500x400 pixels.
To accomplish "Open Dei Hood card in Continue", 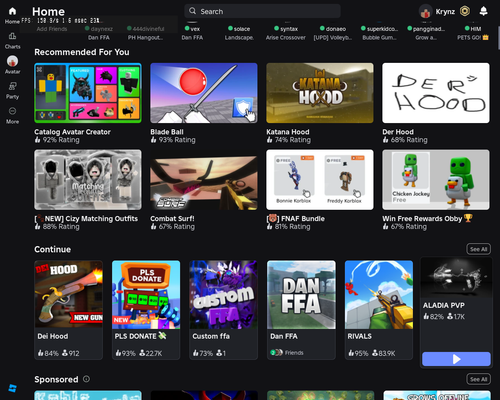I will 68,310.
